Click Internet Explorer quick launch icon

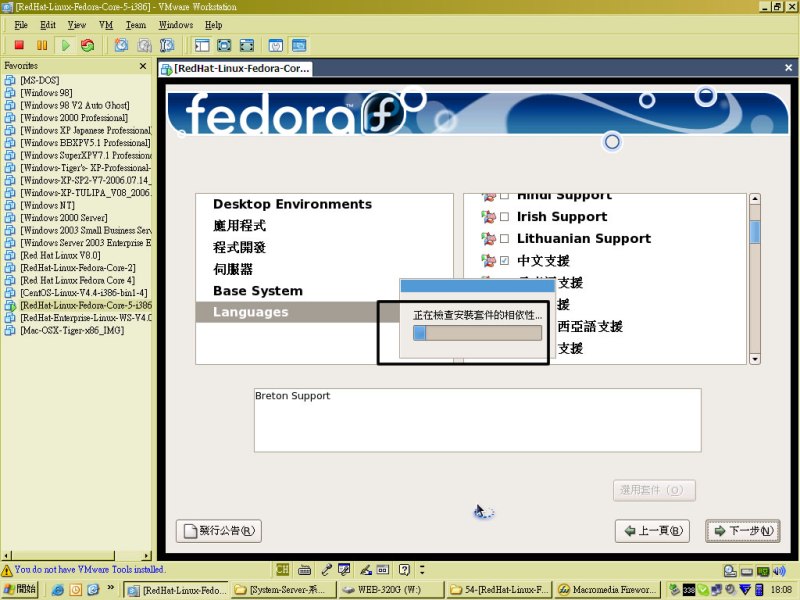coord(58,589)
